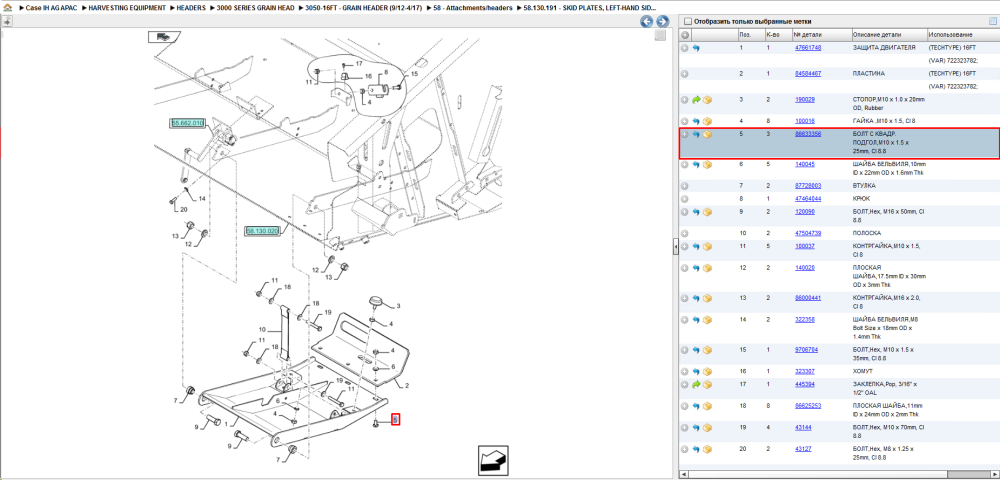Open breadcrumb HARVESTING EQUIPMENT

(126, 8)
